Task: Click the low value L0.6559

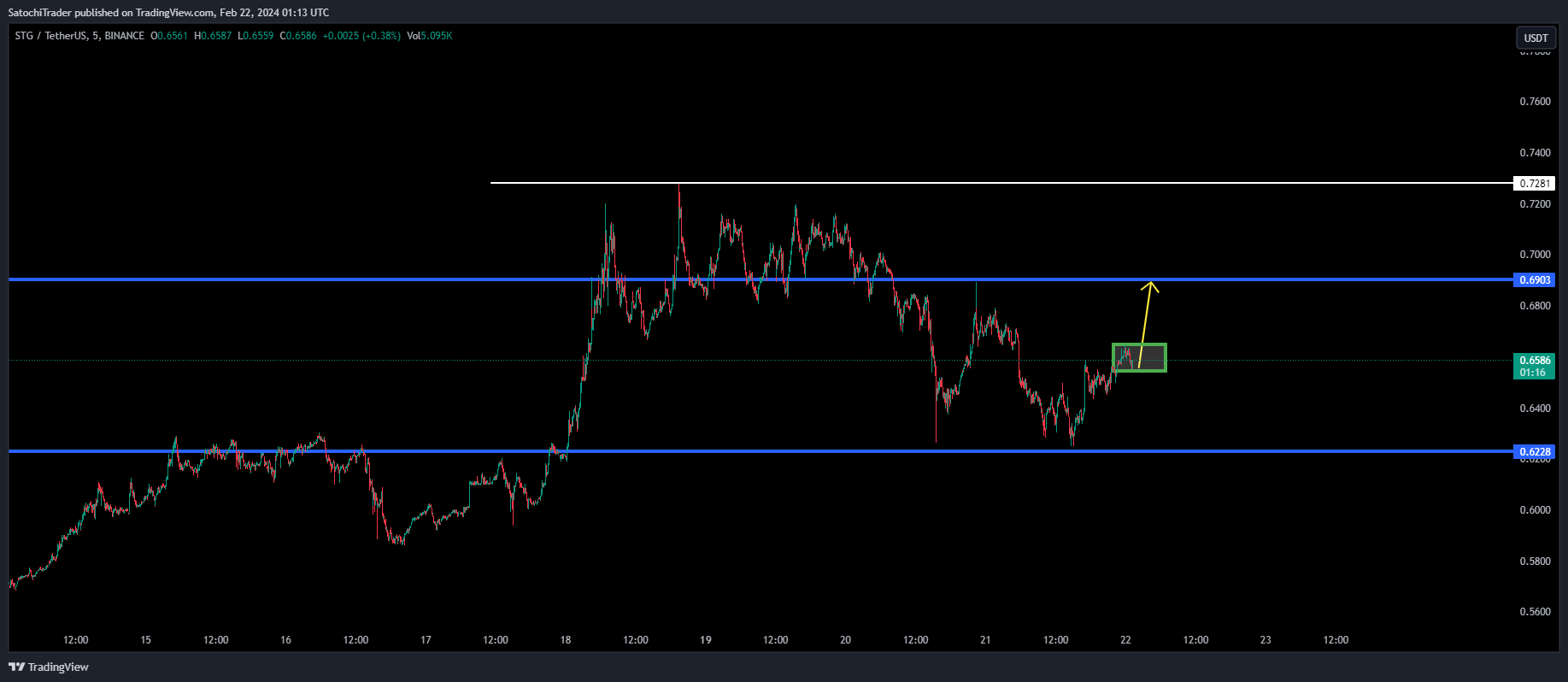Action: pos(255,36)
